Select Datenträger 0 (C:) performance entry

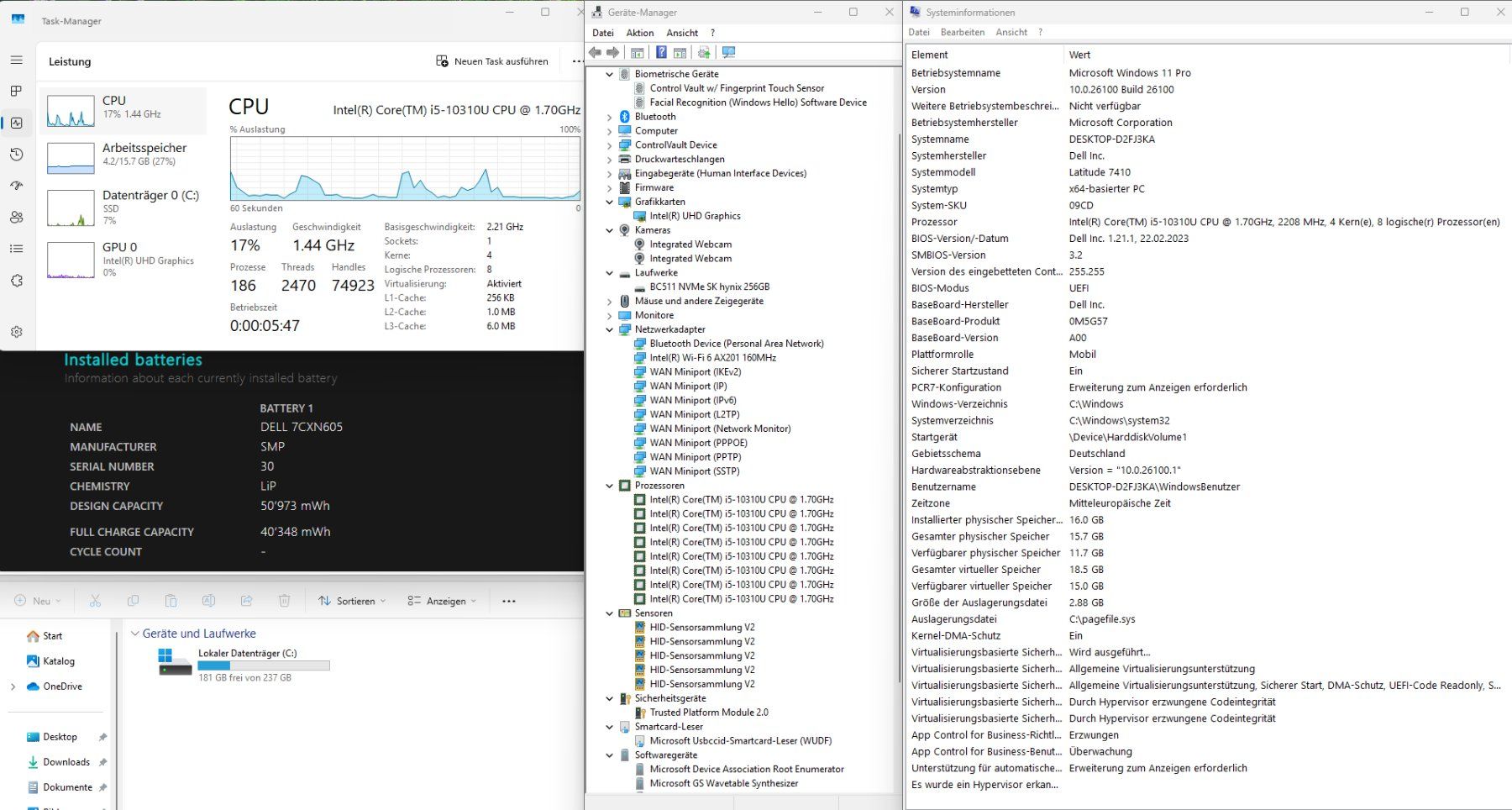pos(123,207)
